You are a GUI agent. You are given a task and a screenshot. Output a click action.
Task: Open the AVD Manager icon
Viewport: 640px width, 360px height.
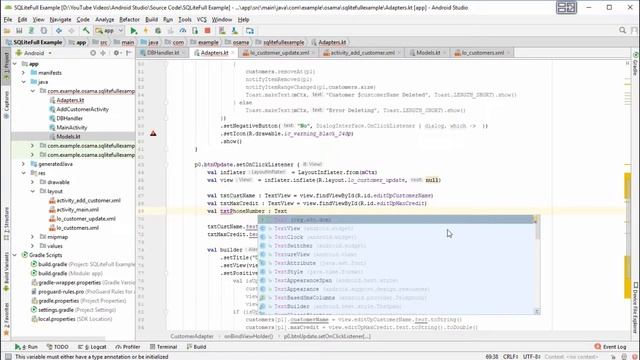pos(222,31)
